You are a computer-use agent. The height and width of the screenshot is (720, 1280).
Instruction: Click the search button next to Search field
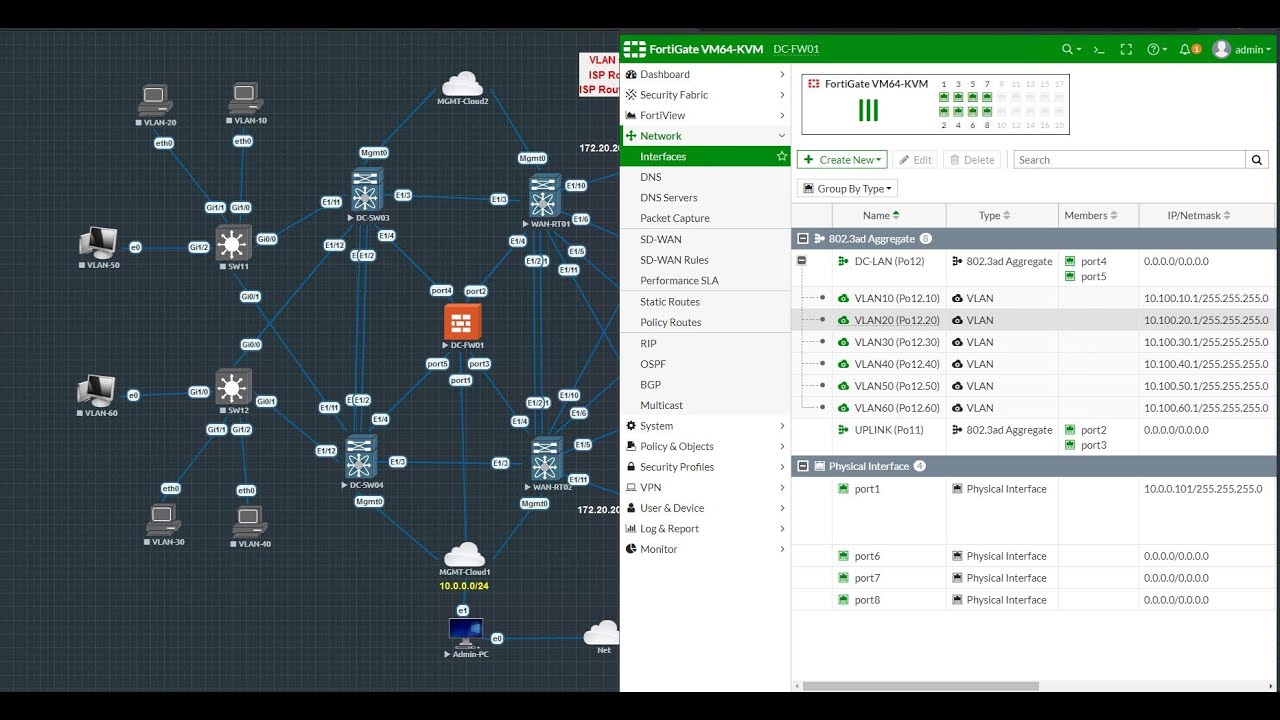pyautogui.click(x=1258, y=160)
